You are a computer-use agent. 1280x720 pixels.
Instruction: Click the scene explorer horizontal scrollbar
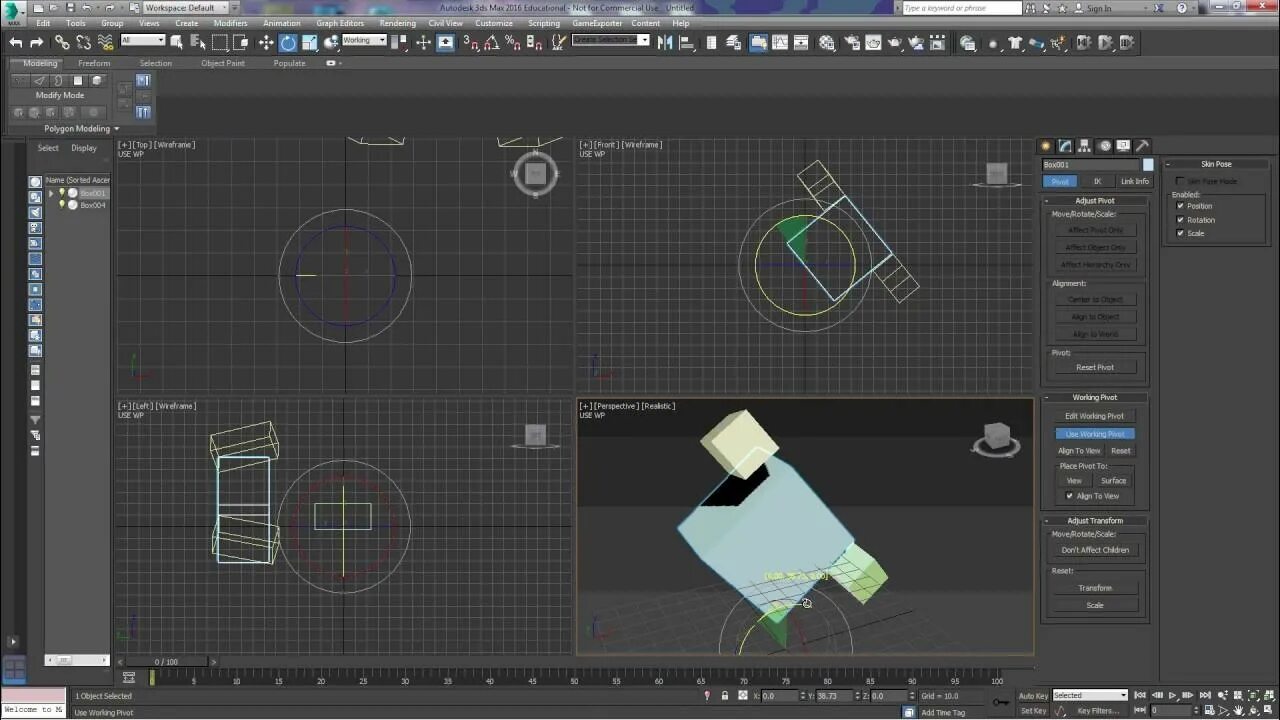(77, 660)
